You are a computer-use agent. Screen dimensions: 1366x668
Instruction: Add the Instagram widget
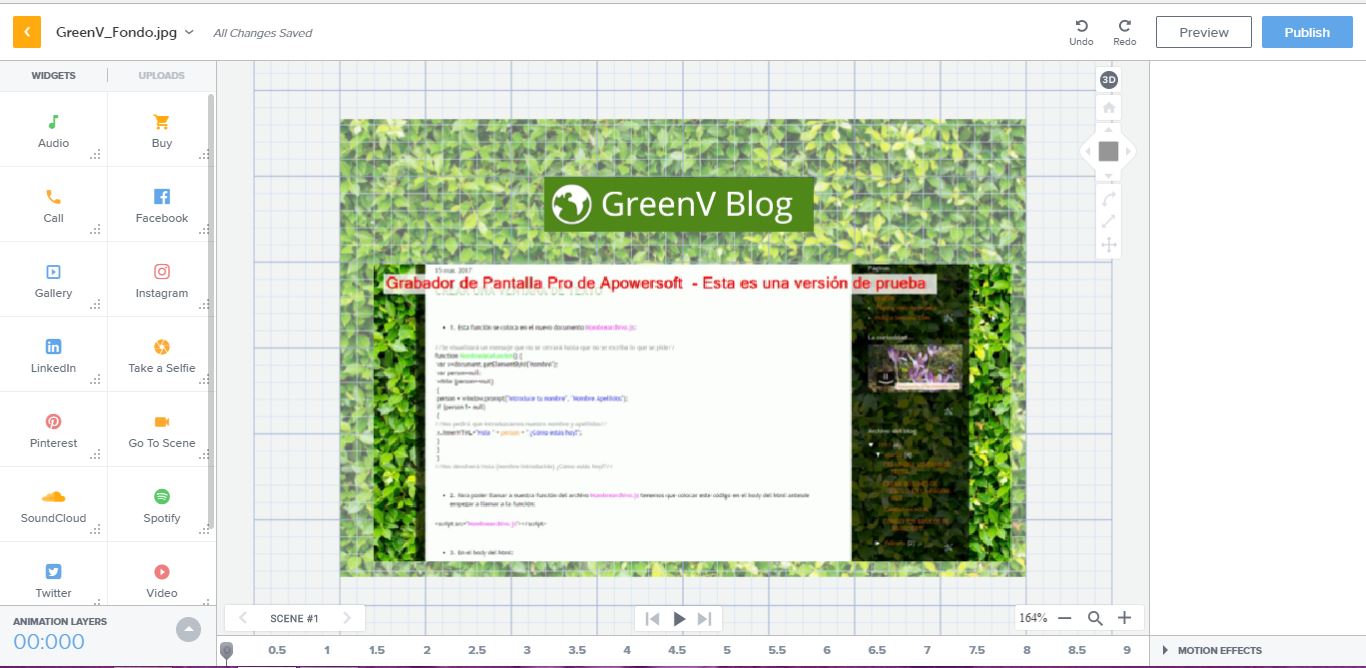pyautogui.click(x=161, y=280)
